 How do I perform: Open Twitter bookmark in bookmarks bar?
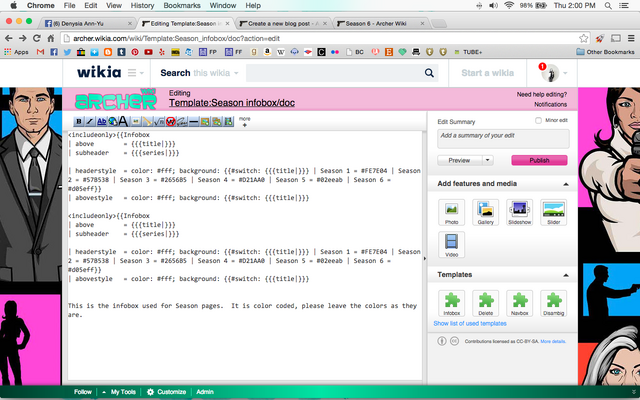[67, 52]
